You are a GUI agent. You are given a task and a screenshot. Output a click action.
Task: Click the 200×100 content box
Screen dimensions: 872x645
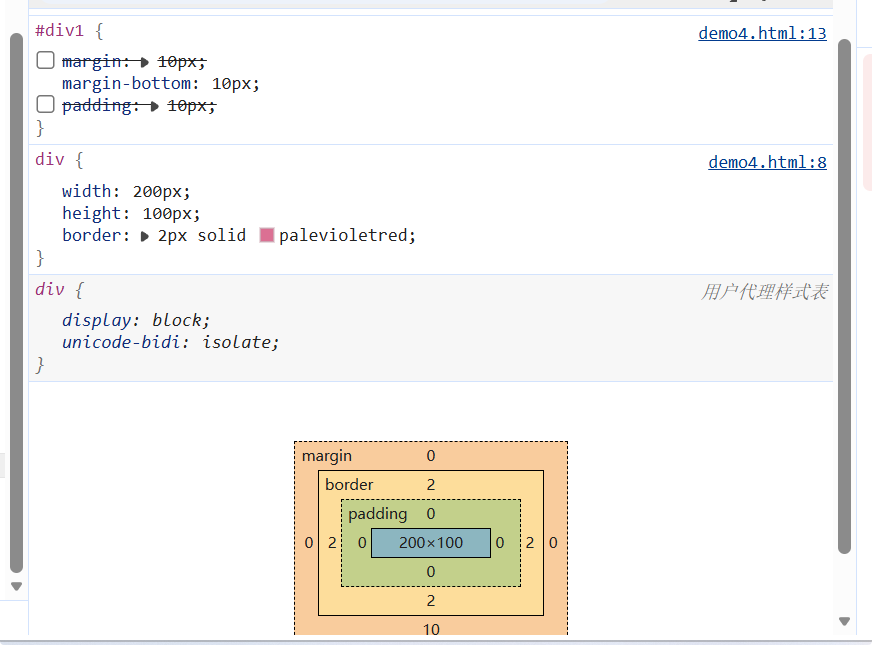pos(431,543)
